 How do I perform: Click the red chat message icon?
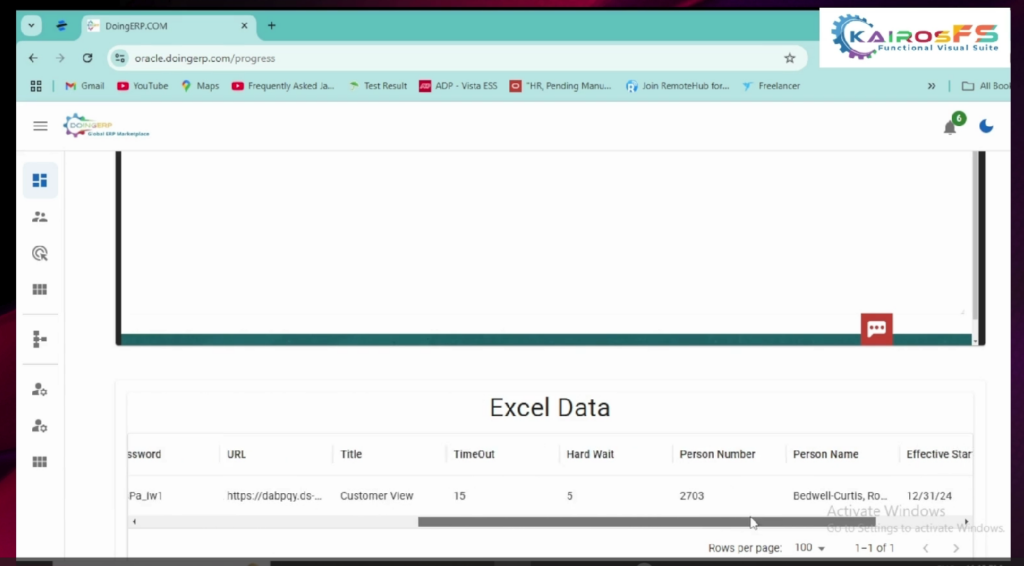point(877,329)
